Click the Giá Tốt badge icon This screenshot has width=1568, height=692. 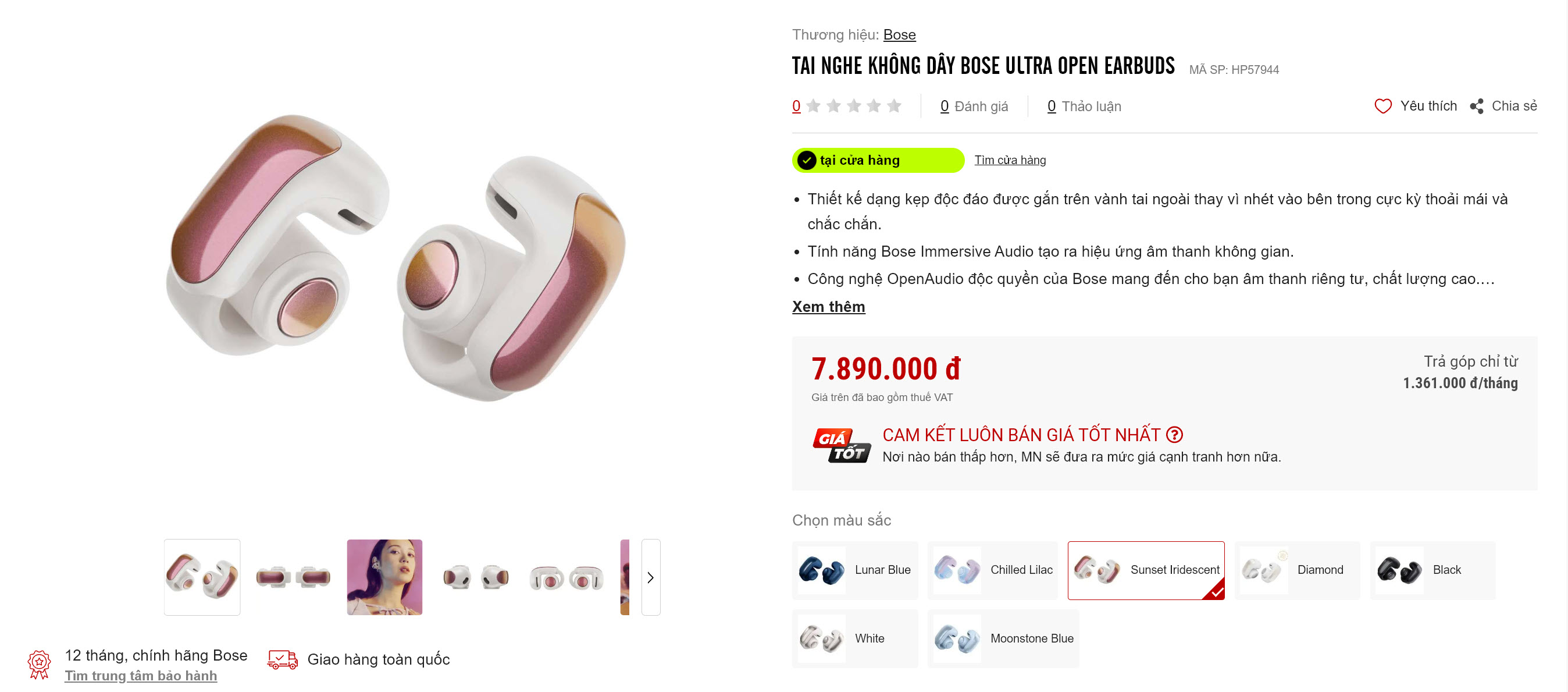(x=842, y=446)
